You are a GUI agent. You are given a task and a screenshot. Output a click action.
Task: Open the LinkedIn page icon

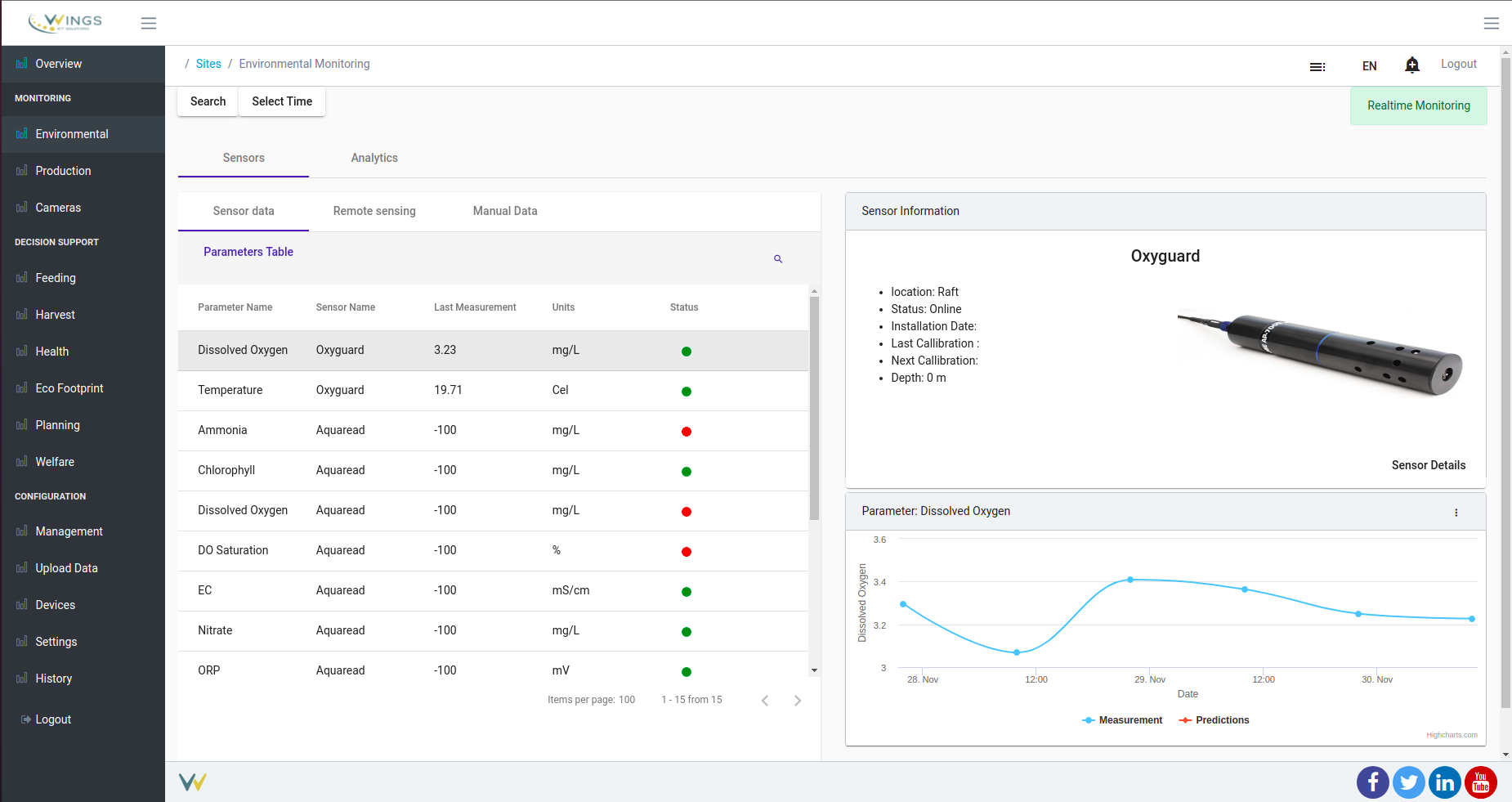1445,782
